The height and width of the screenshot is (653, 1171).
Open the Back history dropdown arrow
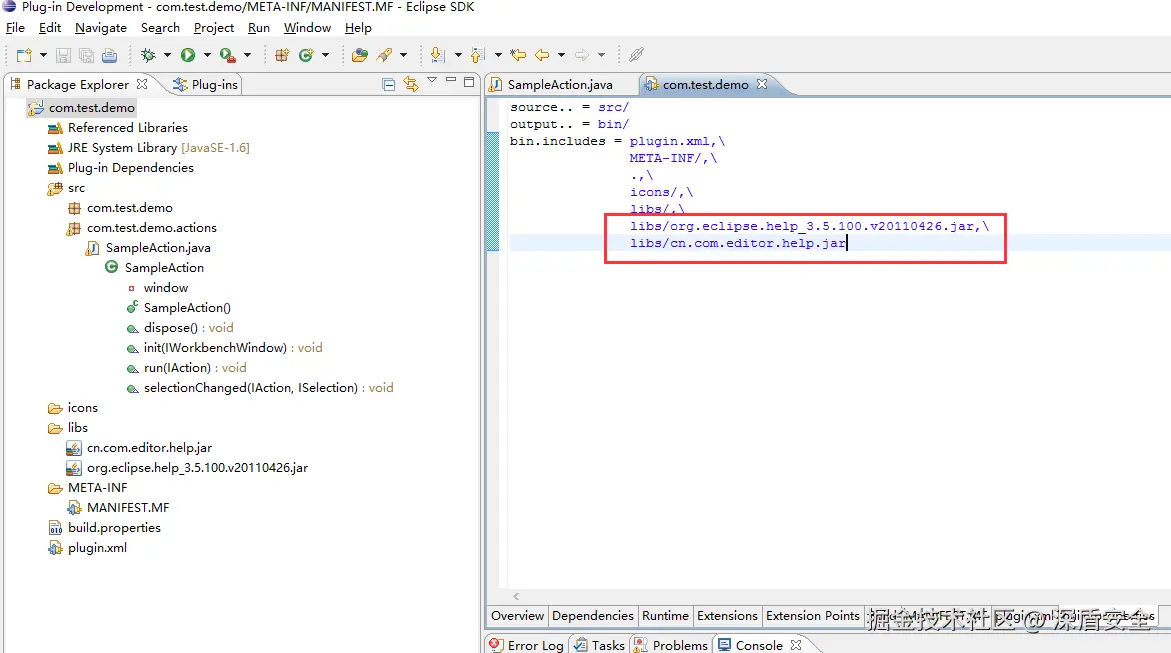point(561,55)
